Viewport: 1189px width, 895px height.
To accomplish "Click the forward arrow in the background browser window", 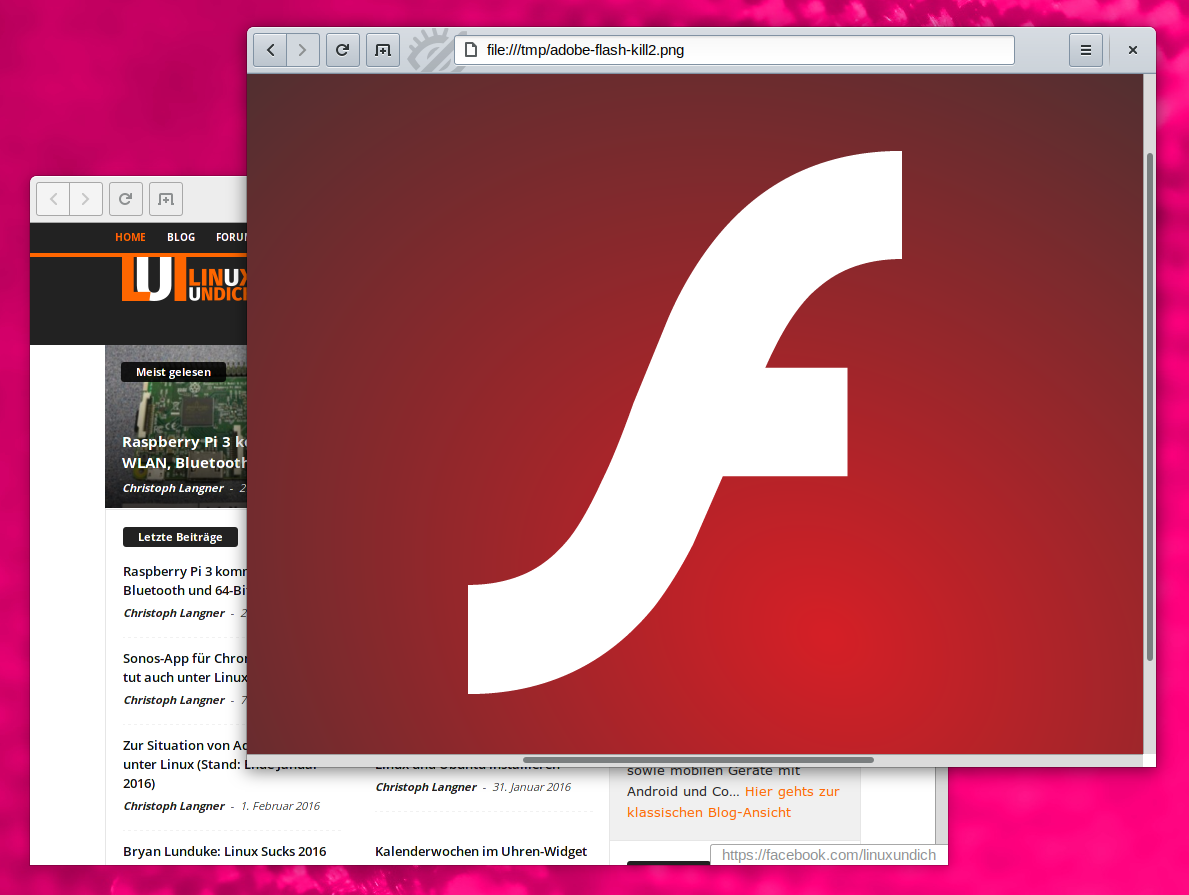I will pos(86,198).
